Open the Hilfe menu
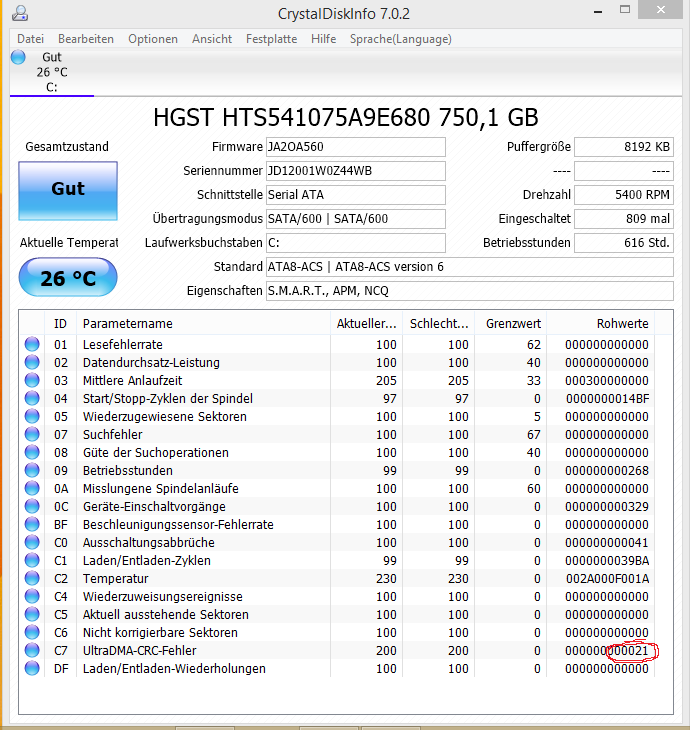This screenshot has height=730, width=690. (324, 39)
